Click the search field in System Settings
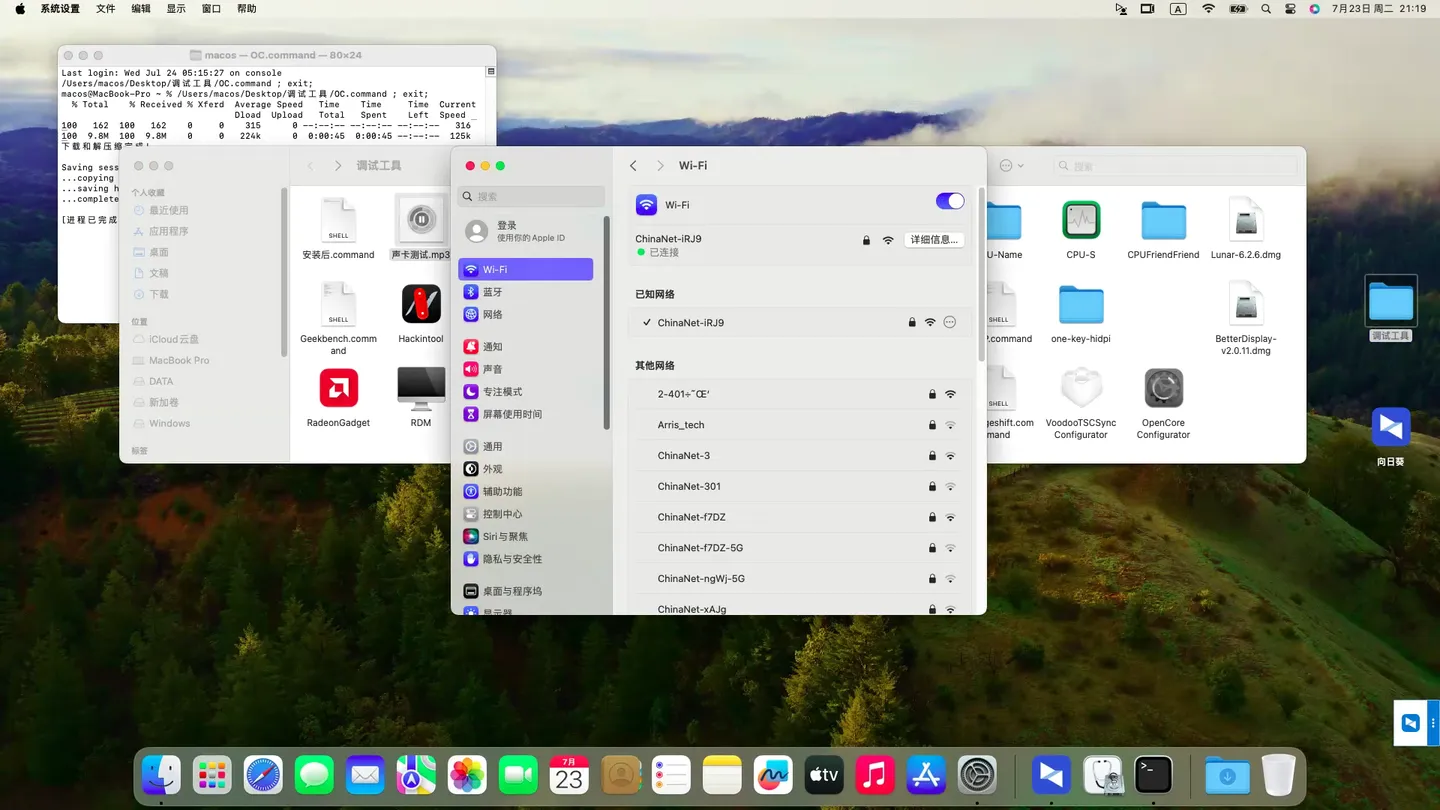 pos(532,197)
